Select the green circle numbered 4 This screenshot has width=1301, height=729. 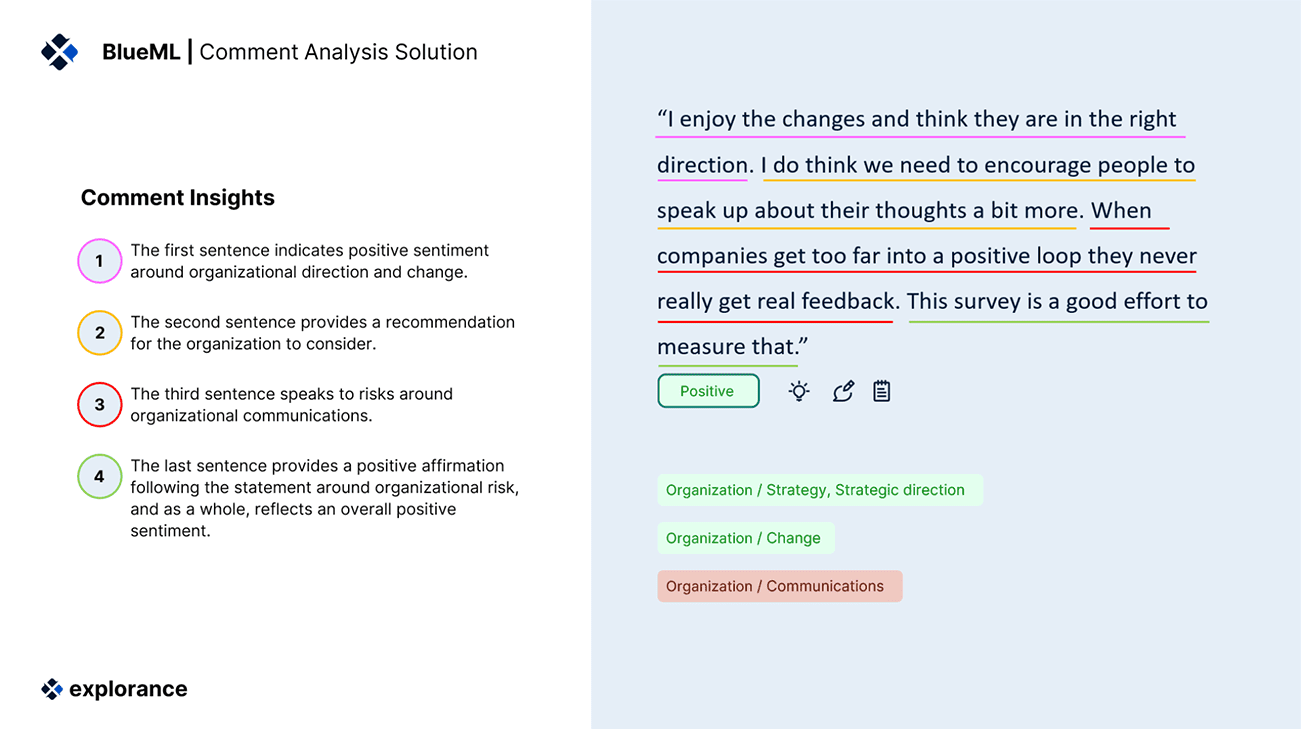click(99, 477)
